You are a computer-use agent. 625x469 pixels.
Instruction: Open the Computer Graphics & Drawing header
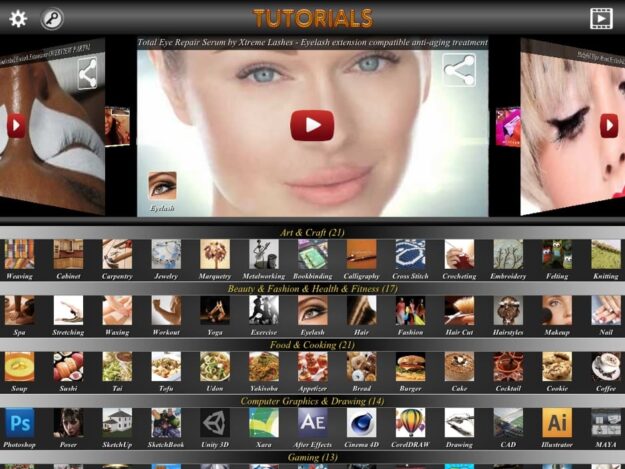pos(312,401)
